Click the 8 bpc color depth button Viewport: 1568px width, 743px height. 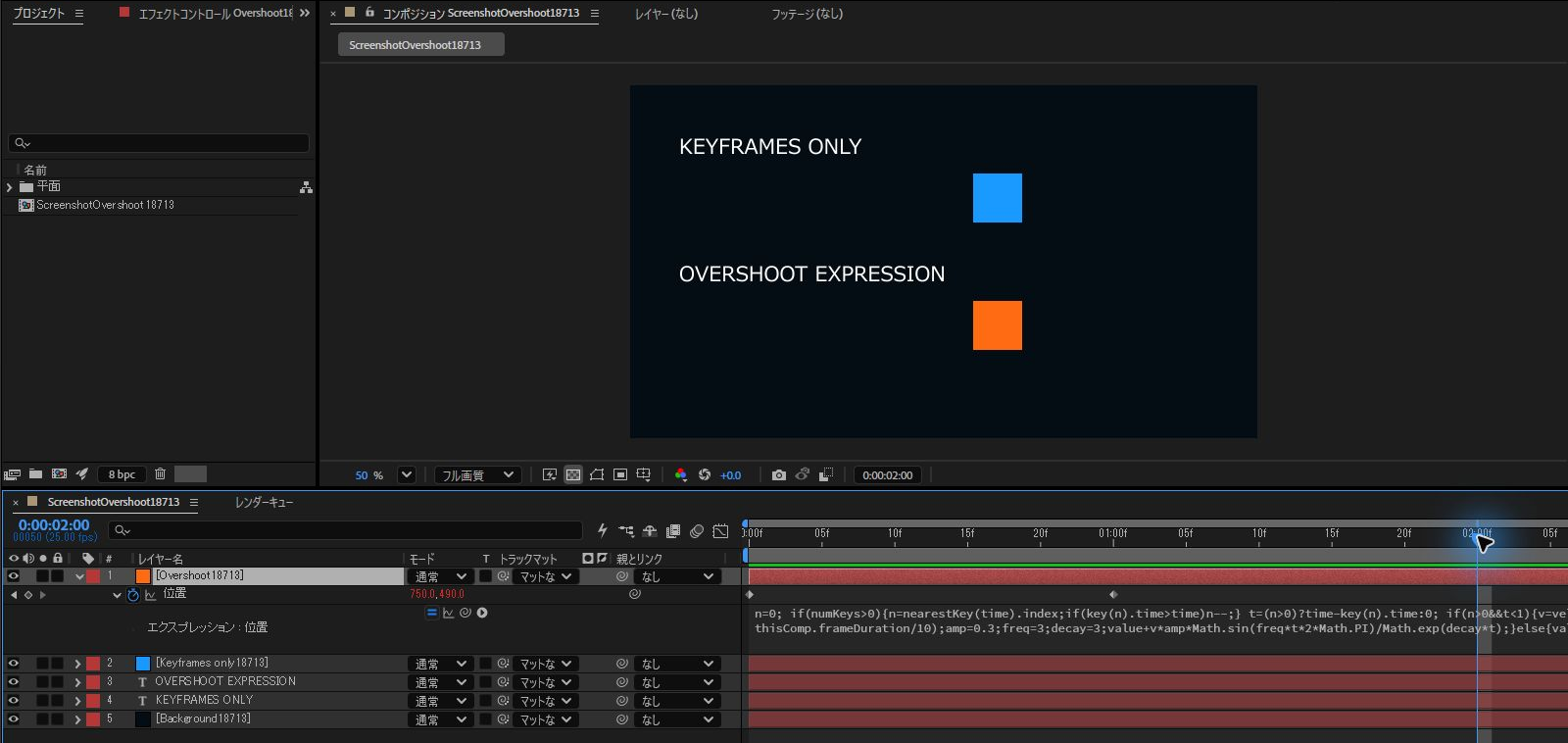[122, 474]
